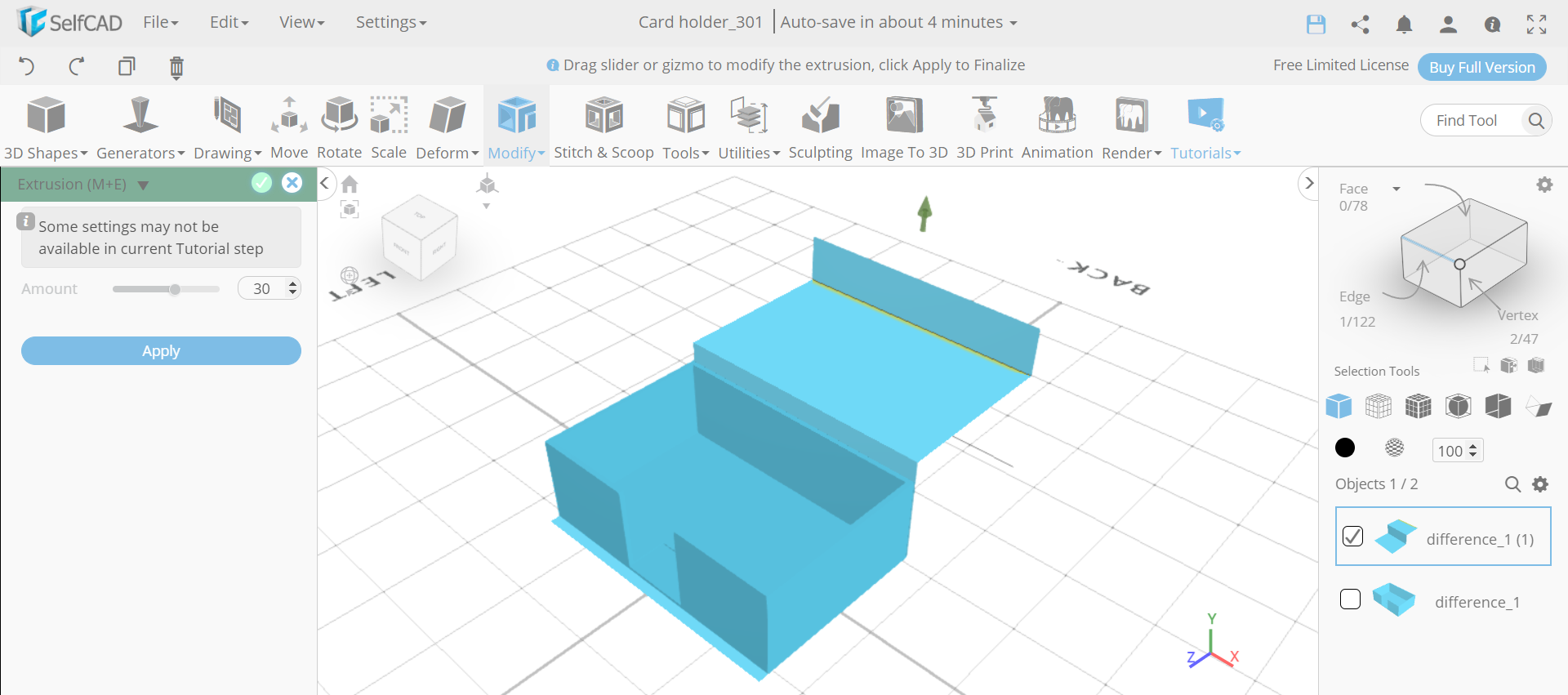1568x695 pixels.
Task: Open the Animation tool
Action: point(1057,128)
